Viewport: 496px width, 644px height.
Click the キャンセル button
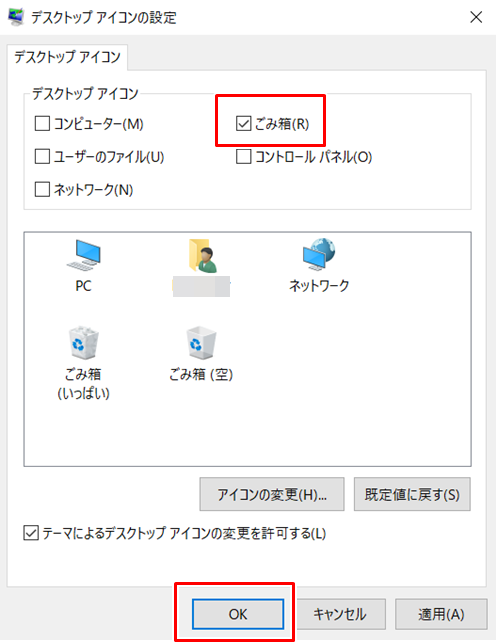[x=340, y=614]
